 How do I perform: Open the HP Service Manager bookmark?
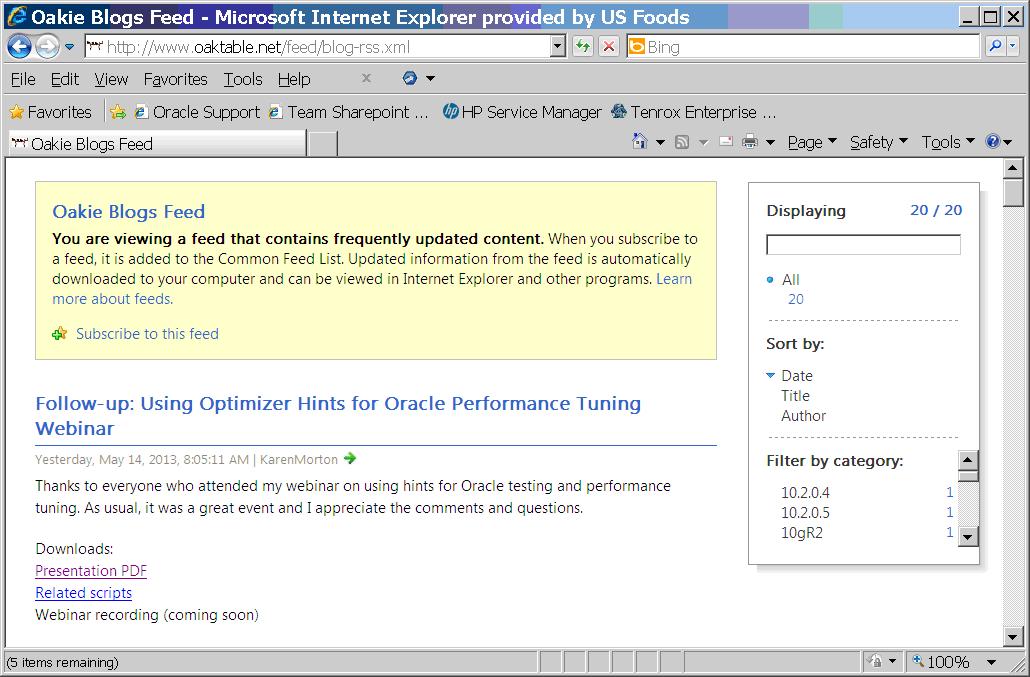[x=522, y=112]
